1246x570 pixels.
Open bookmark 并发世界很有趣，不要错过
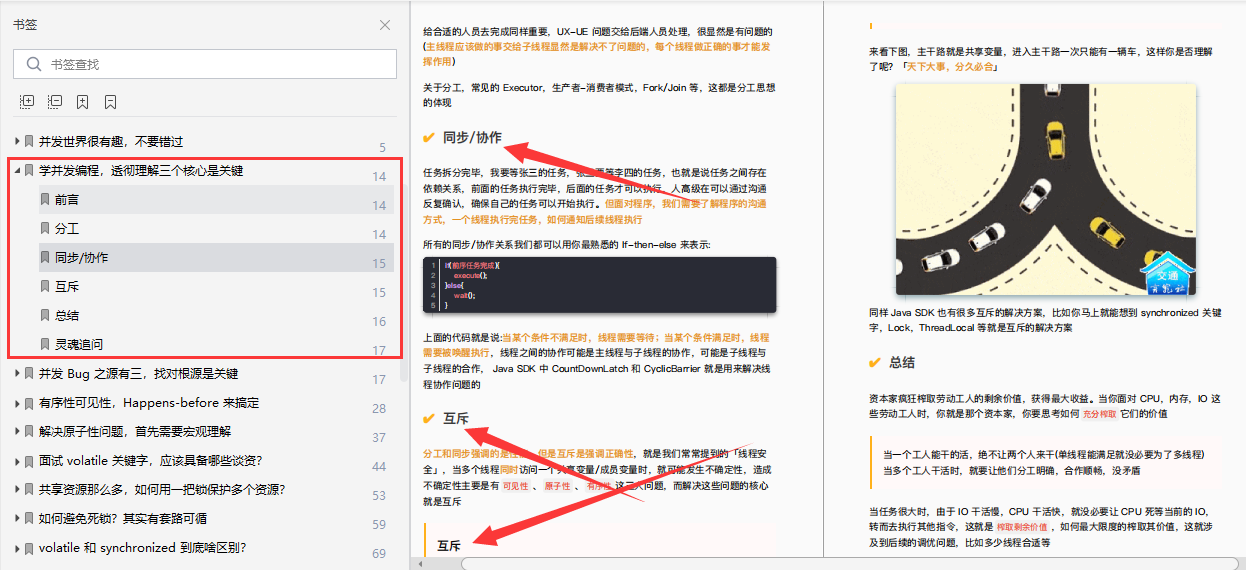(111, 142)
